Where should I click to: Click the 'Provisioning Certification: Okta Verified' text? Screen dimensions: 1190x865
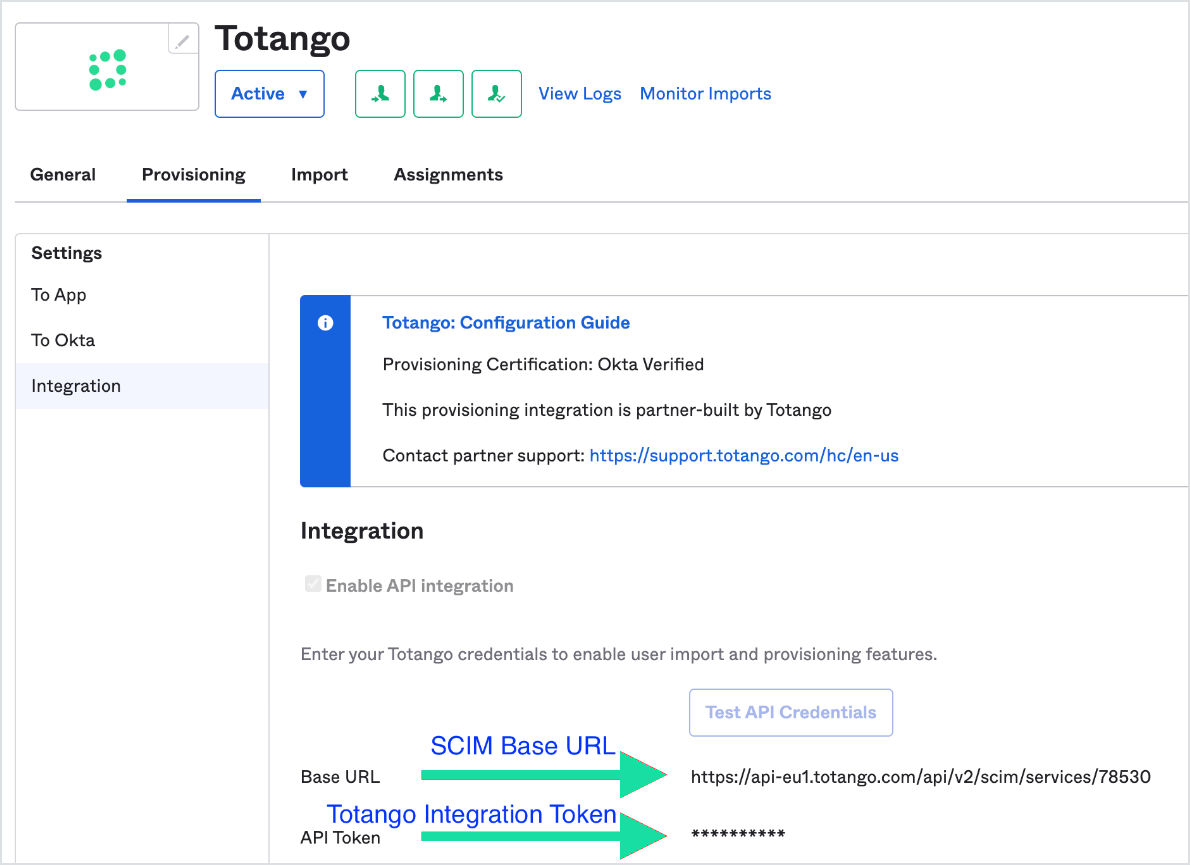(x=543, y=365)
